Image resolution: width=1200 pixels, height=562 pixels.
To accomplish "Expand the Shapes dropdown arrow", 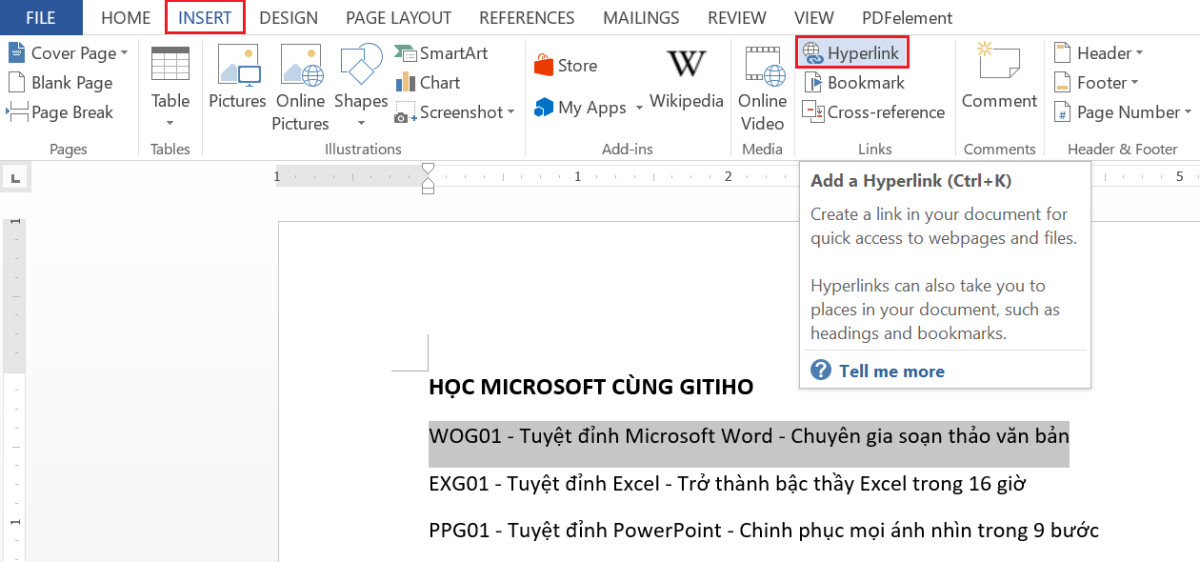I will point(361,123).
